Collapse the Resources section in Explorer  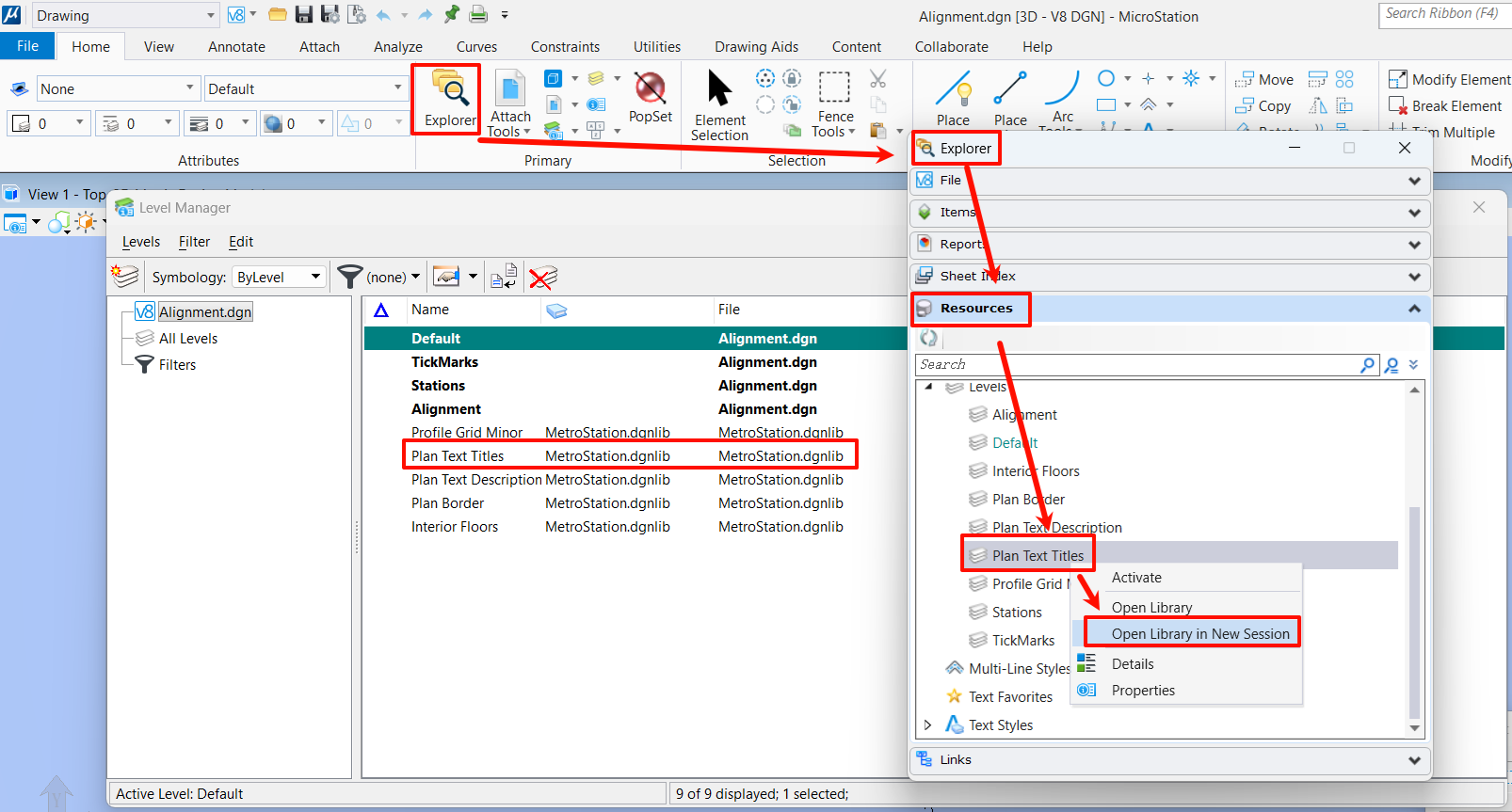point(1414,309)
